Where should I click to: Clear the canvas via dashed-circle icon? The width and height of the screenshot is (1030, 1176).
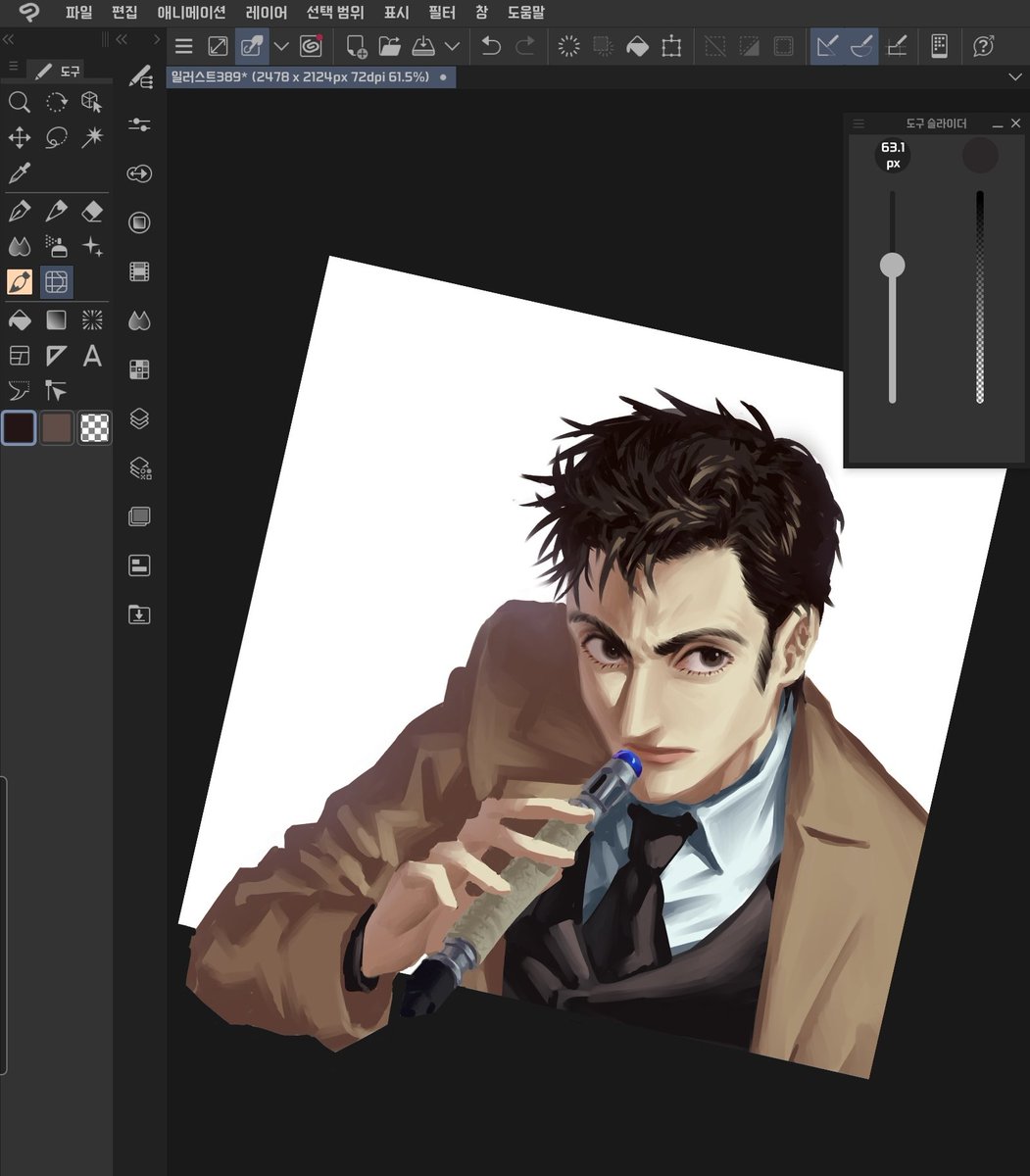pyautogui.click(x=568, y=46)
